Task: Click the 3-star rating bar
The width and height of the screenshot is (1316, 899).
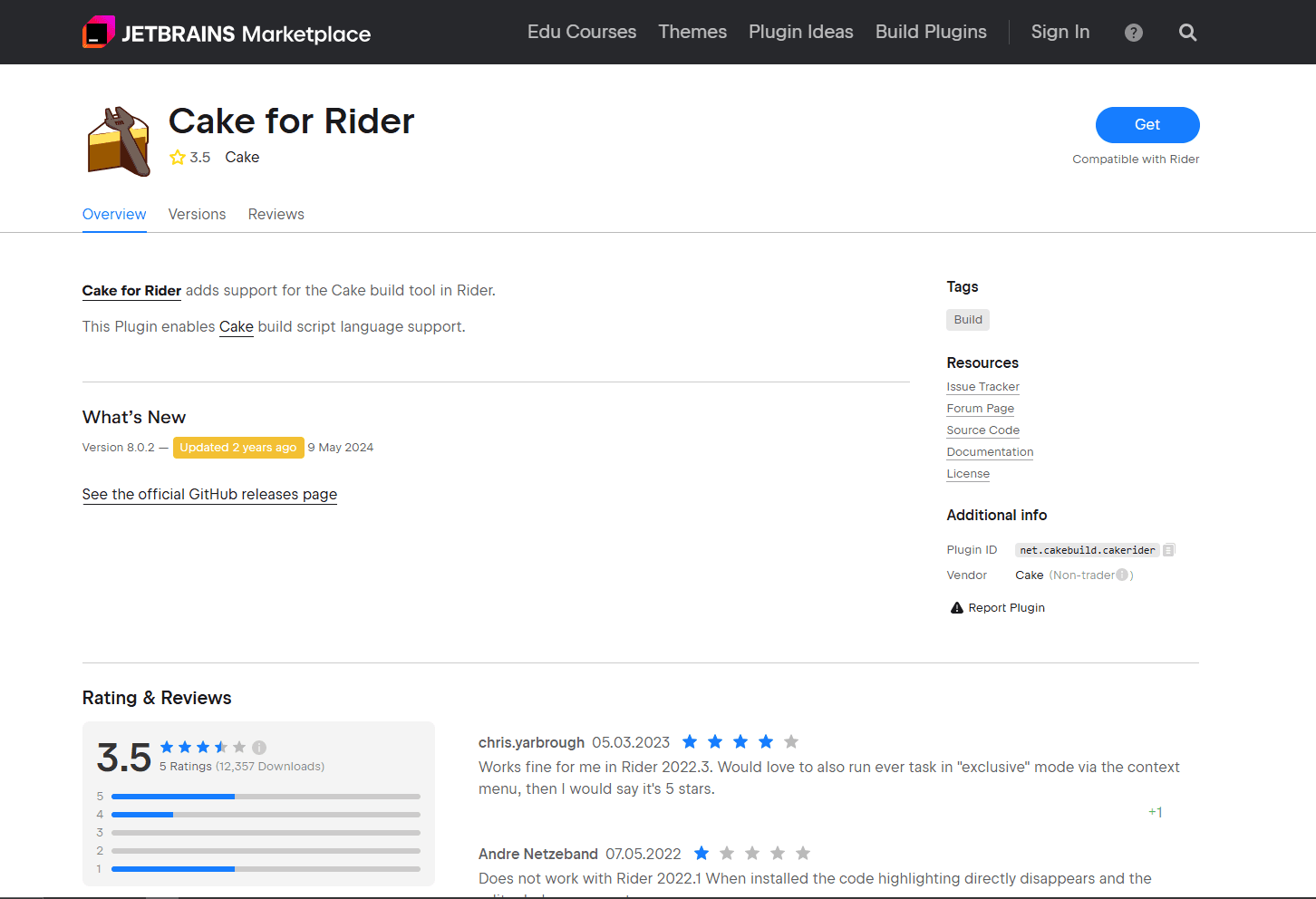Action: 266,833
